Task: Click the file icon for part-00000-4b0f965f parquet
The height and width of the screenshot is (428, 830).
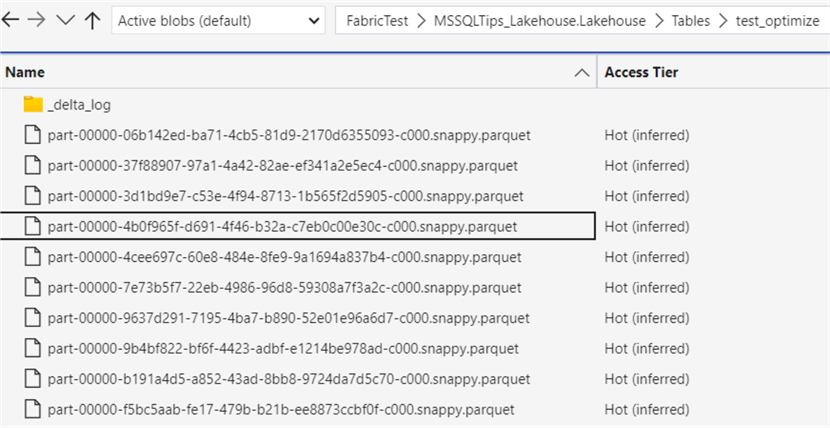Action: coord(33,227)
